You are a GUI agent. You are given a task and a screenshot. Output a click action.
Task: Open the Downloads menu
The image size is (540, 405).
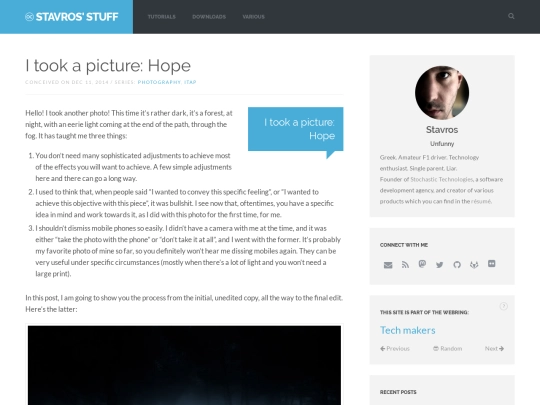209,17
